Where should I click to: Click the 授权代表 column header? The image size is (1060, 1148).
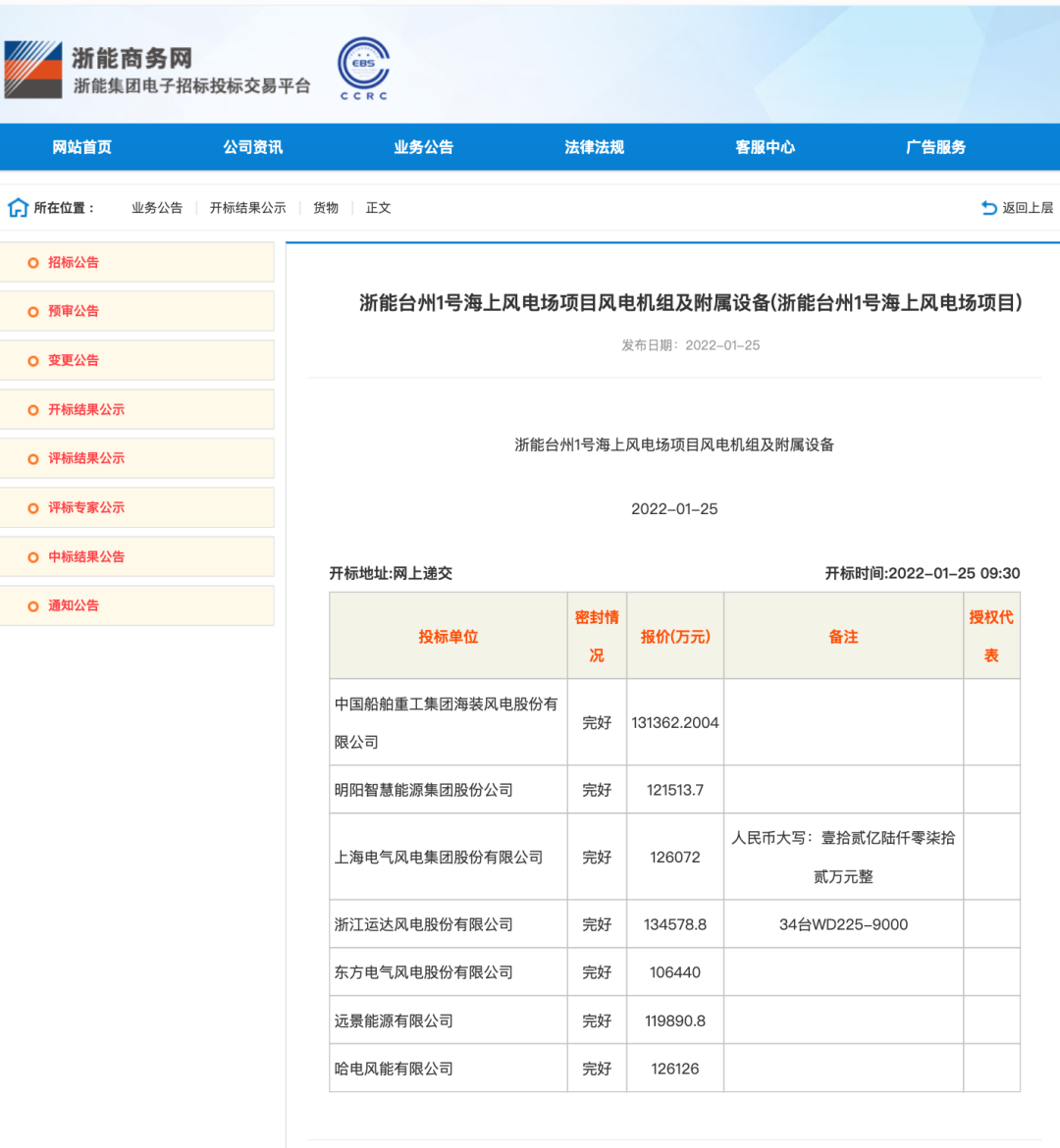click(x=992, y=636)
